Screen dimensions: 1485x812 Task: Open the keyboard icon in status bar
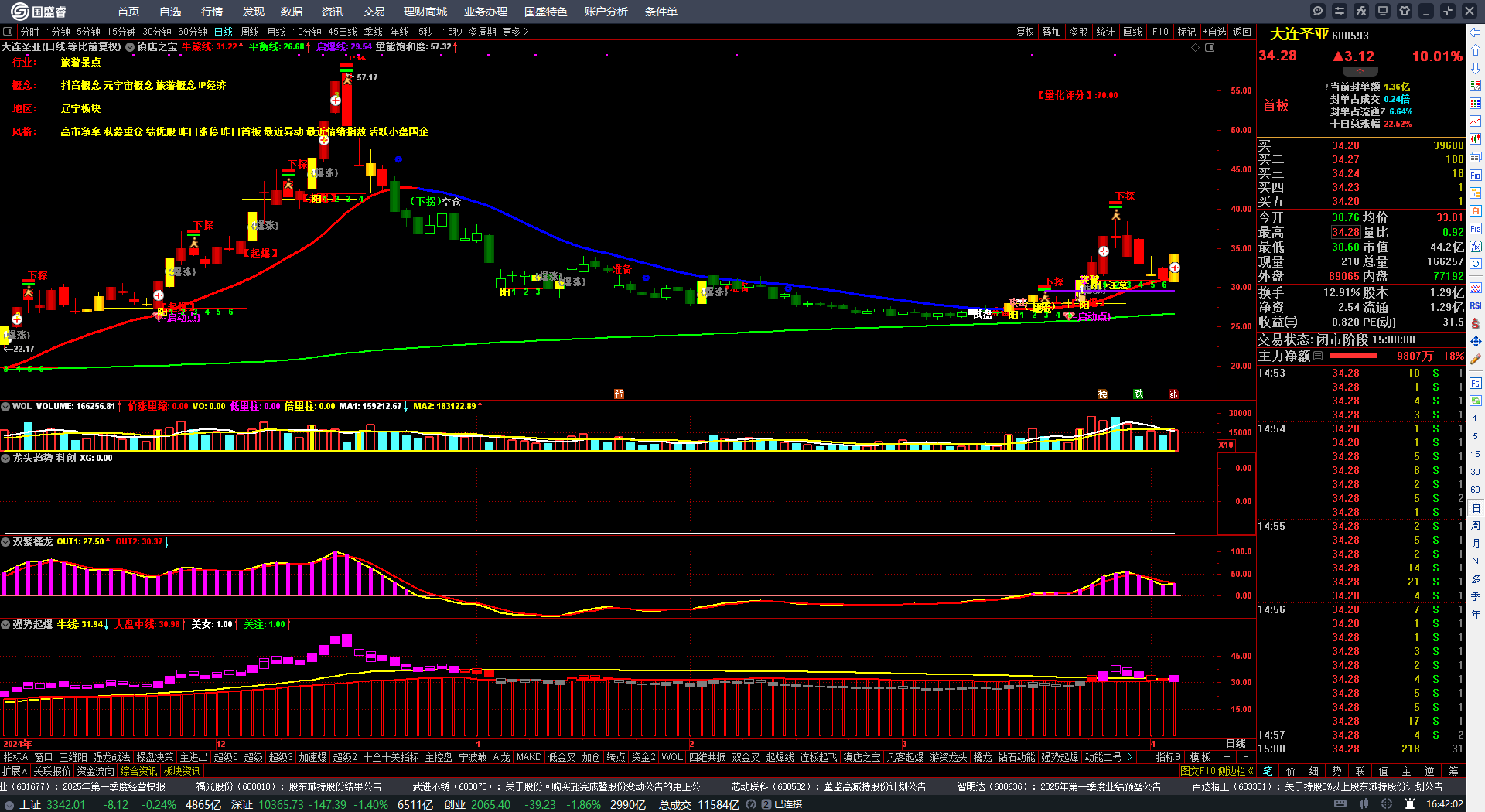coord(1340,804)
